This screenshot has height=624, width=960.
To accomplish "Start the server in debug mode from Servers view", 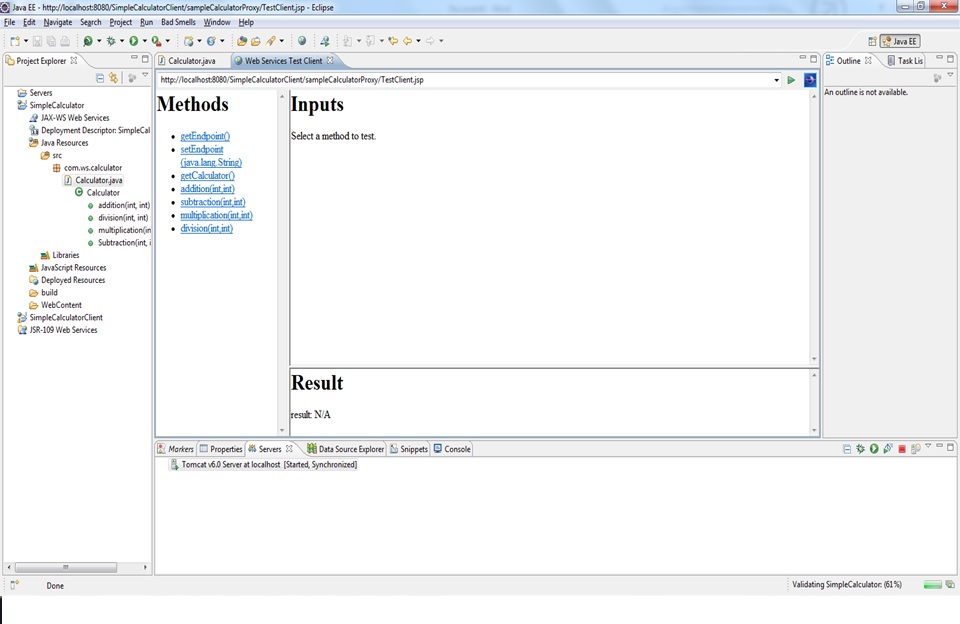I will (860, 449).
